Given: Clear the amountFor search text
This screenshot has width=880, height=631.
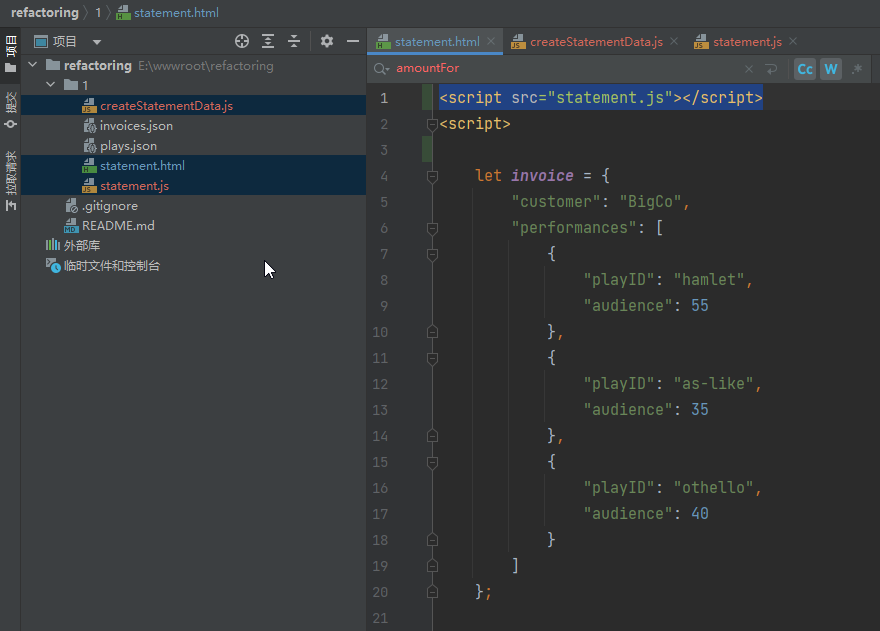Looking at the screenshot, I should click(749, 69).
